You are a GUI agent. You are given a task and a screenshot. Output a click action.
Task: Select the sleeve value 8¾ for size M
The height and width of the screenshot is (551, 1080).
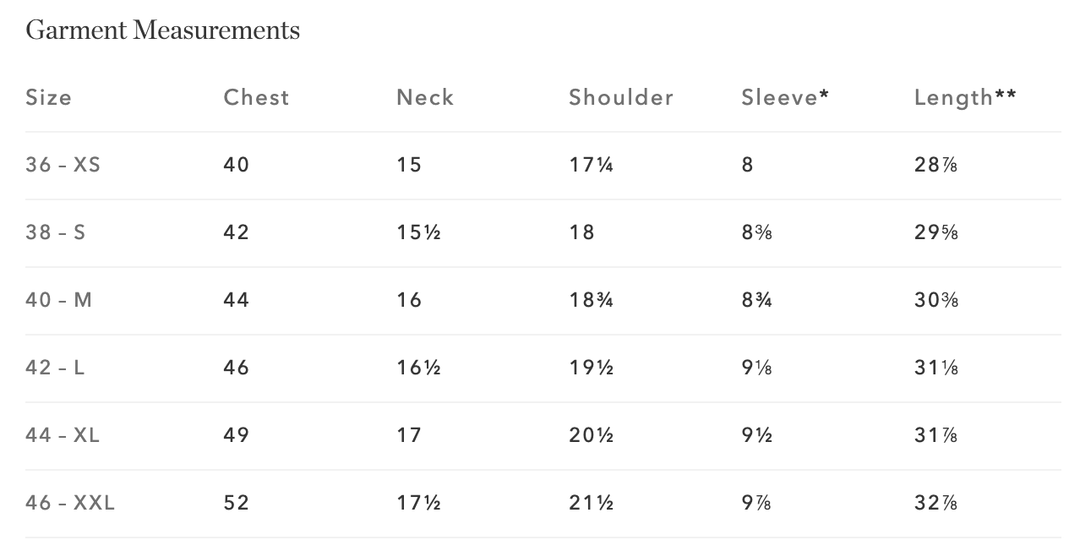755,300
